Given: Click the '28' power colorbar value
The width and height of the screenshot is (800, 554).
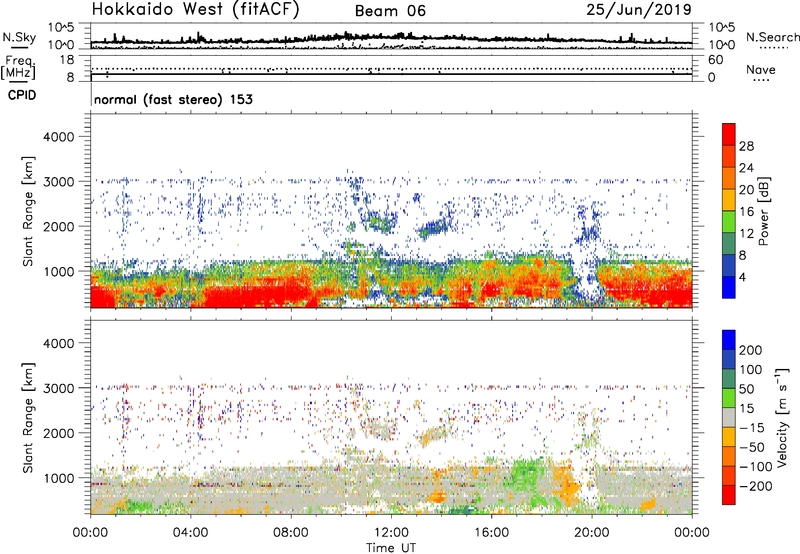Looking at the screenshot, I should [746, 146].
